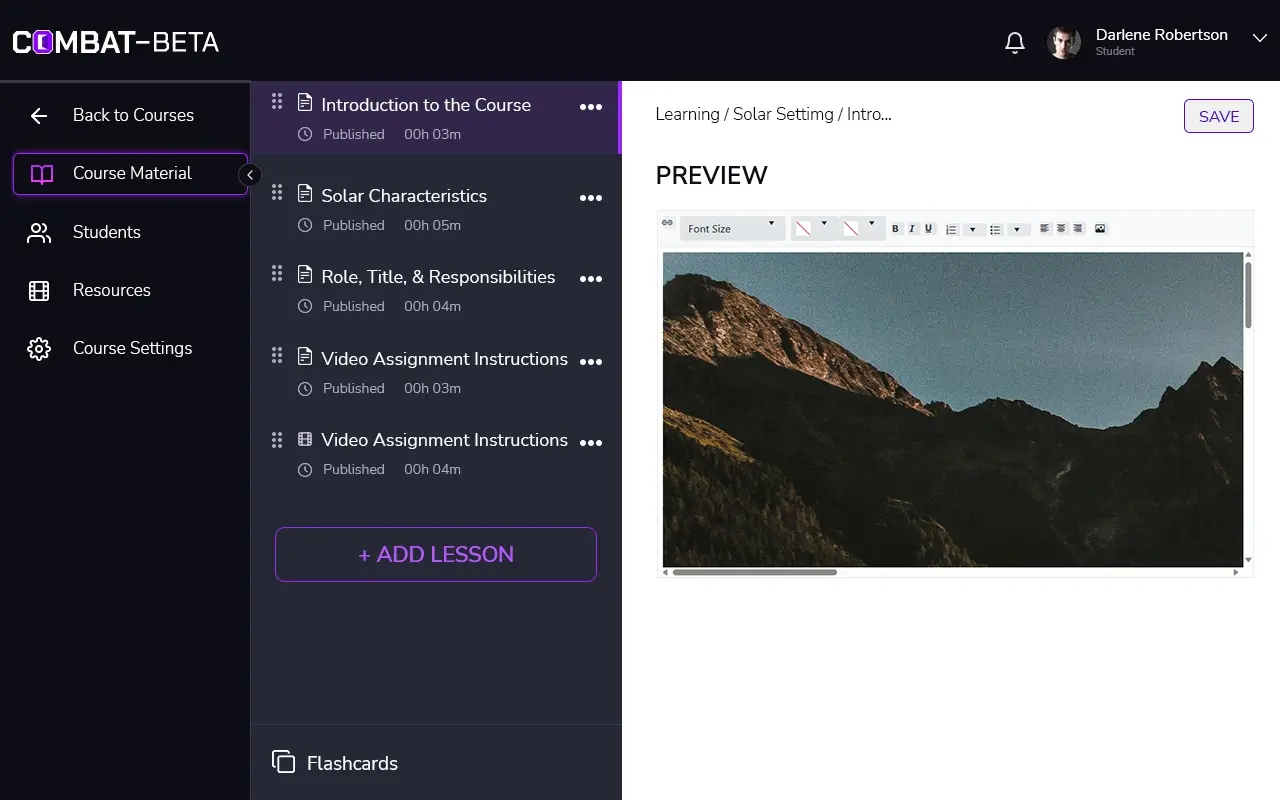The height and width of the screenshot is (800, 1280).
Task: Click the insert link icon in editor
Action: point(668,223)
